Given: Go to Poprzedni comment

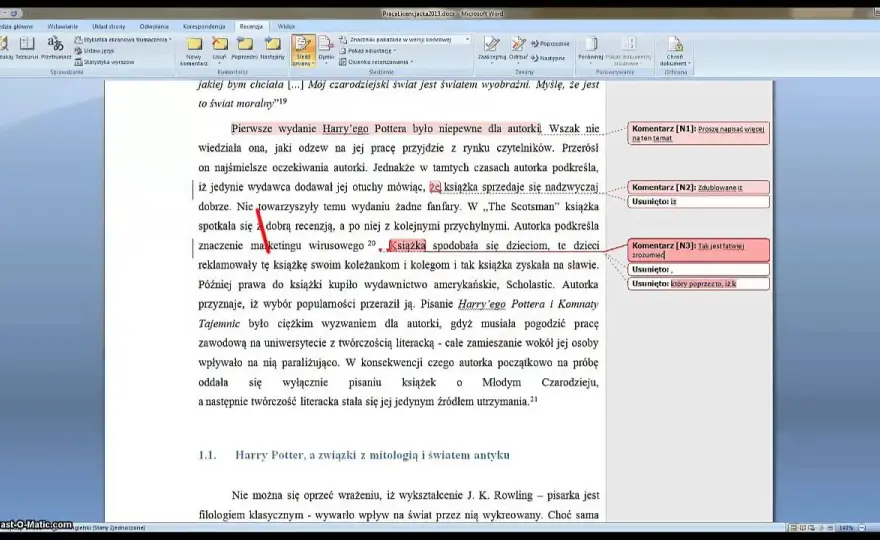Looking at the screenshot, I should click(245, 48).
